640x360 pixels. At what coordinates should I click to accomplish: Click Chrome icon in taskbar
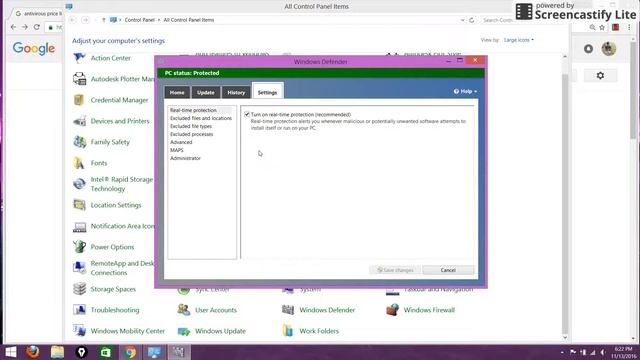pos(130,352)
